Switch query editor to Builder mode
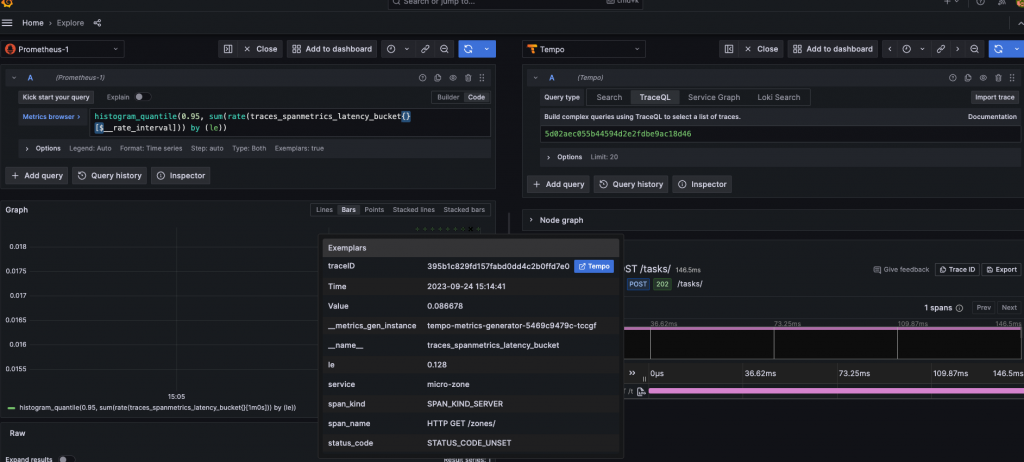This screenshot has width=1024, height=462. tap(448, 97)
